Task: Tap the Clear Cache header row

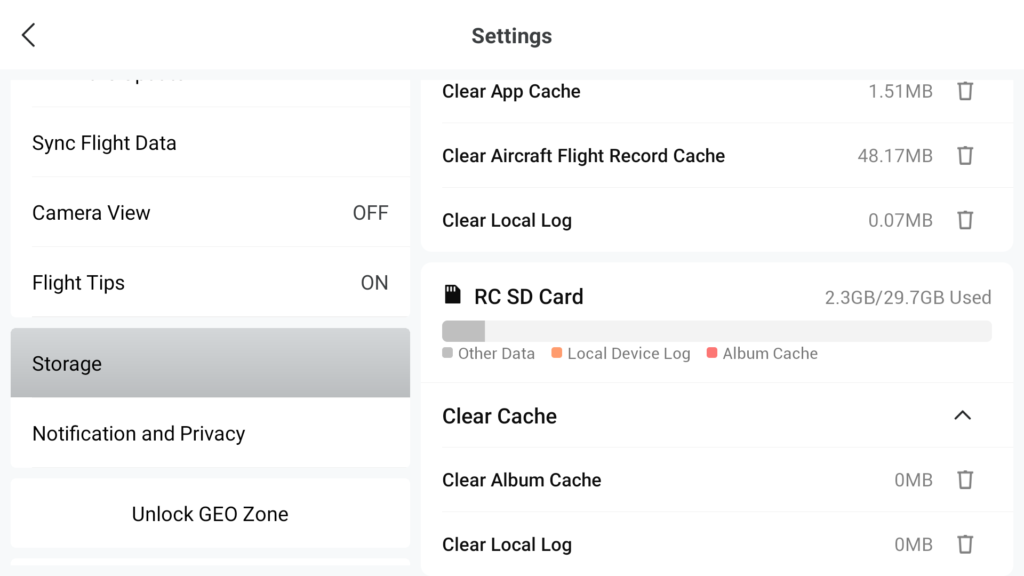Action: 717,415
